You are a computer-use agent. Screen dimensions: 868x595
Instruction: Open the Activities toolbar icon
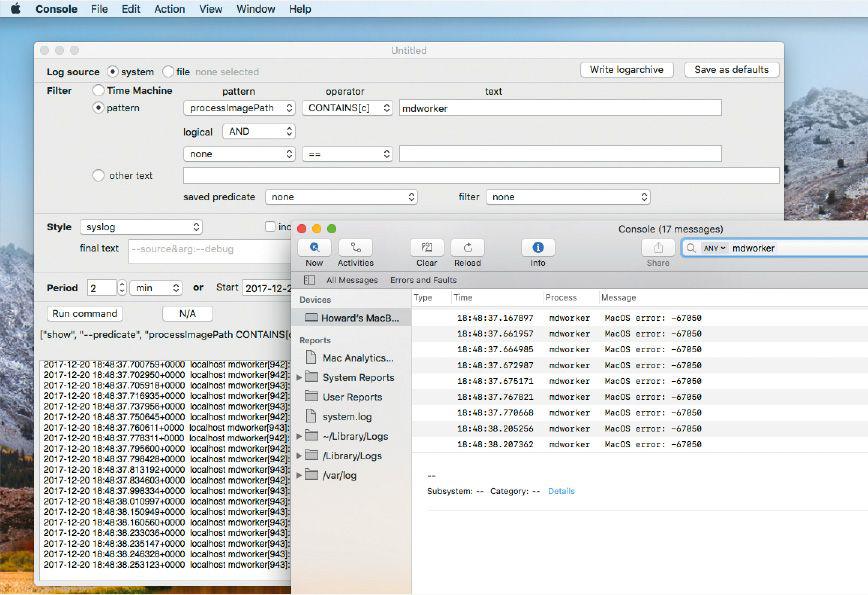[355, 247]
